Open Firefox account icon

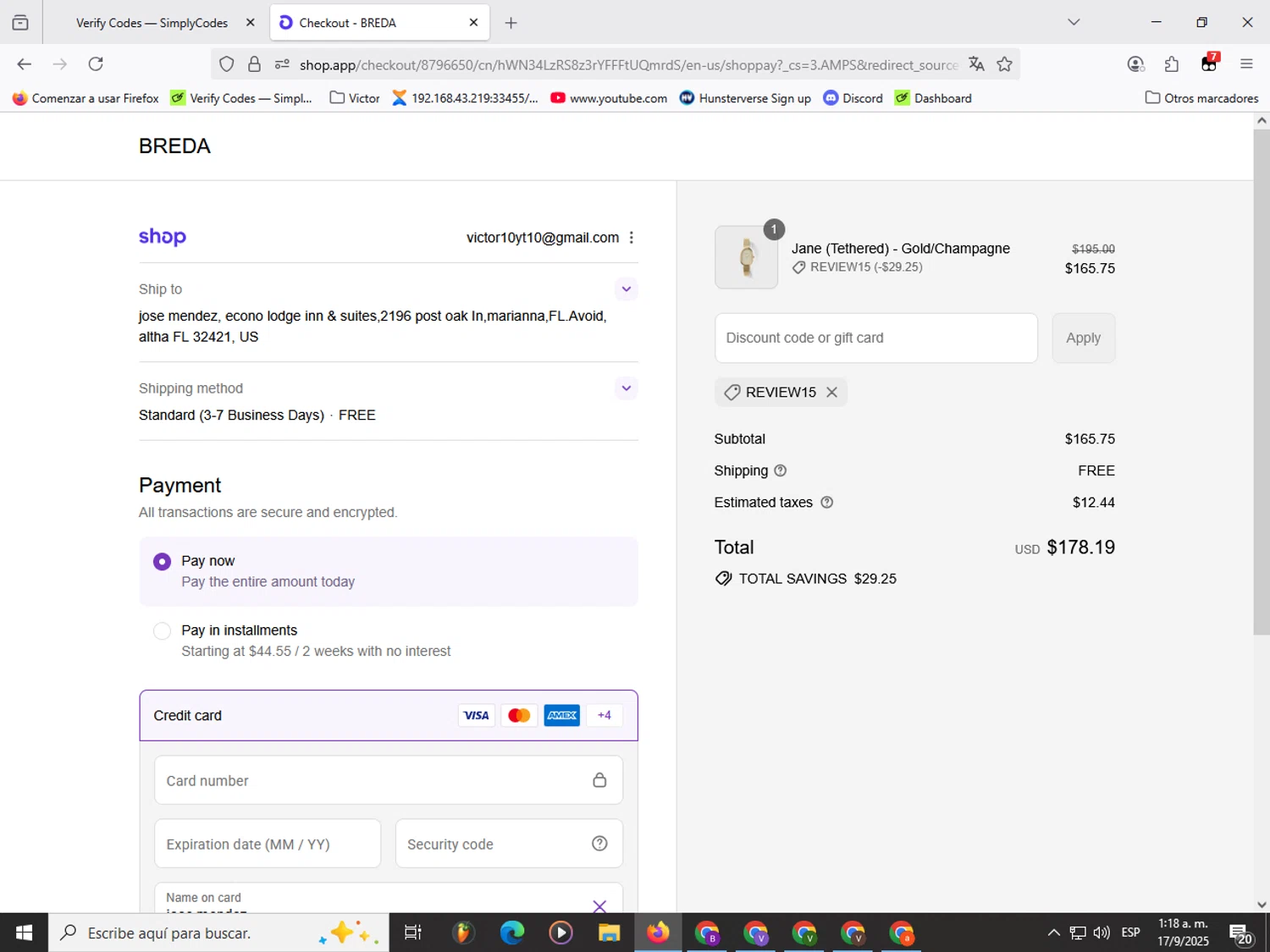1136,64
